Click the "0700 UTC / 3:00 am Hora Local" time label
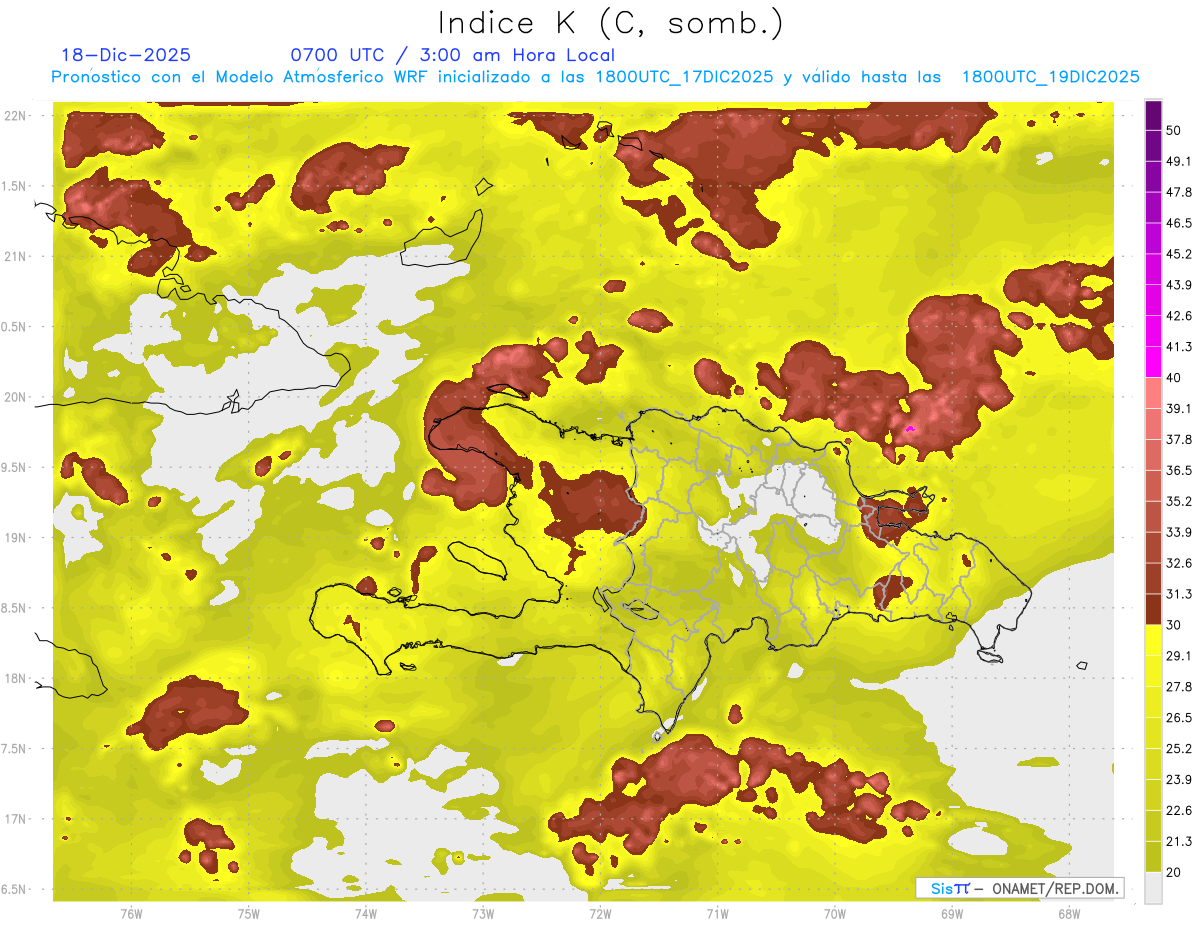Viewport: 1200px width, 927px height. pos(453,55)
